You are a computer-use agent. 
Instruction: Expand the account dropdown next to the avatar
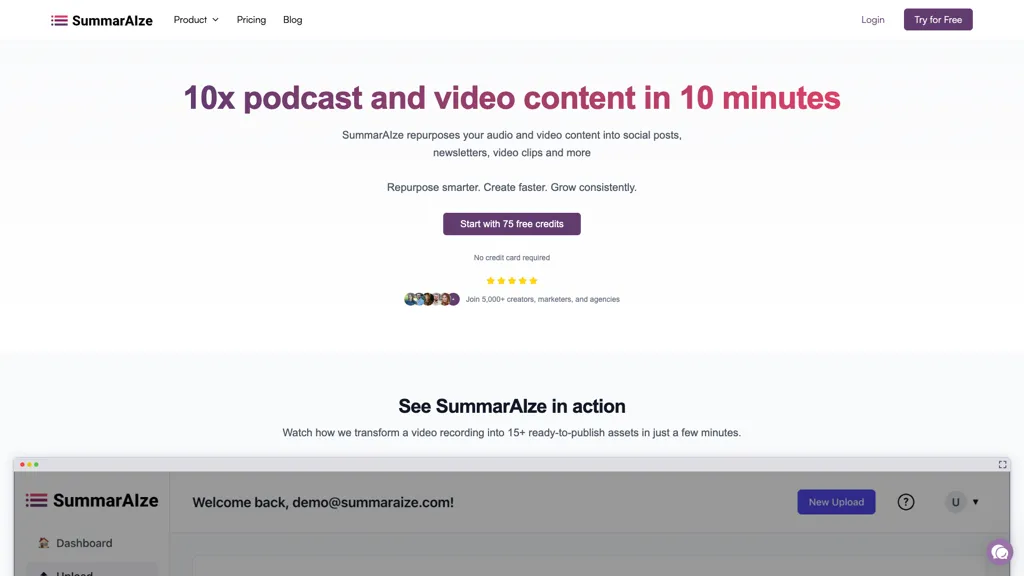pyautogui.click(x=975, y=501)
